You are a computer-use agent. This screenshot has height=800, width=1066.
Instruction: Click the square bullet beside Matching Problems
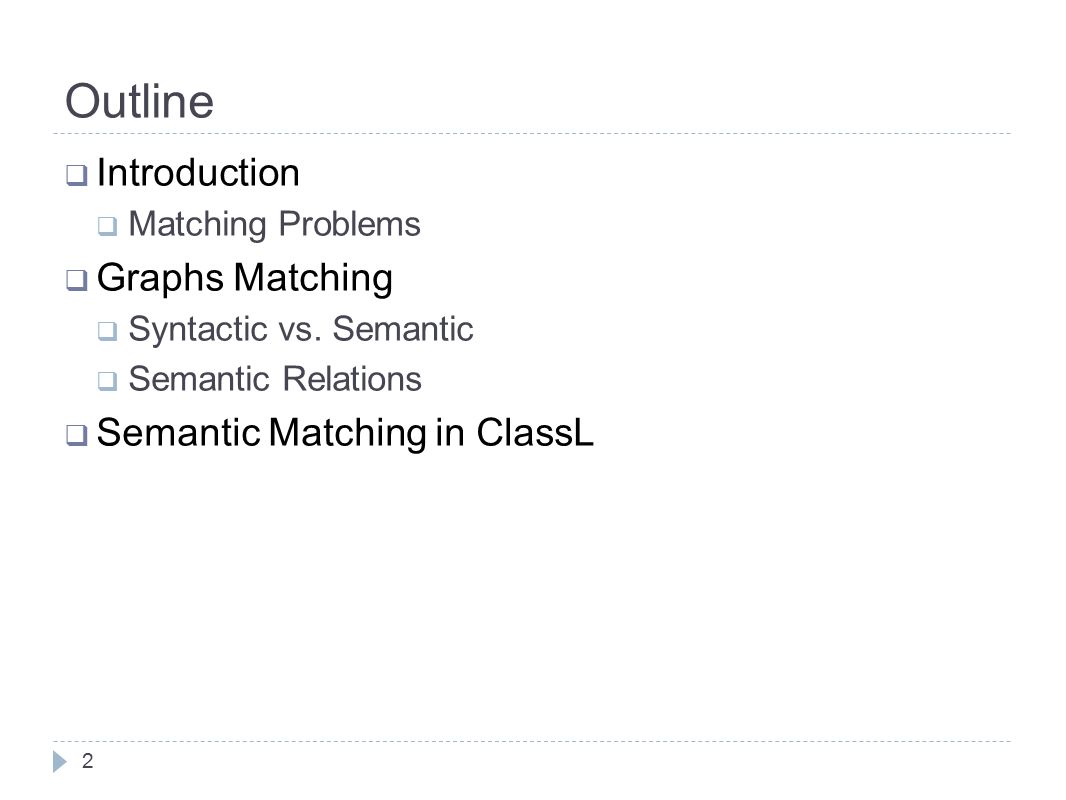(x=107, y=226)
